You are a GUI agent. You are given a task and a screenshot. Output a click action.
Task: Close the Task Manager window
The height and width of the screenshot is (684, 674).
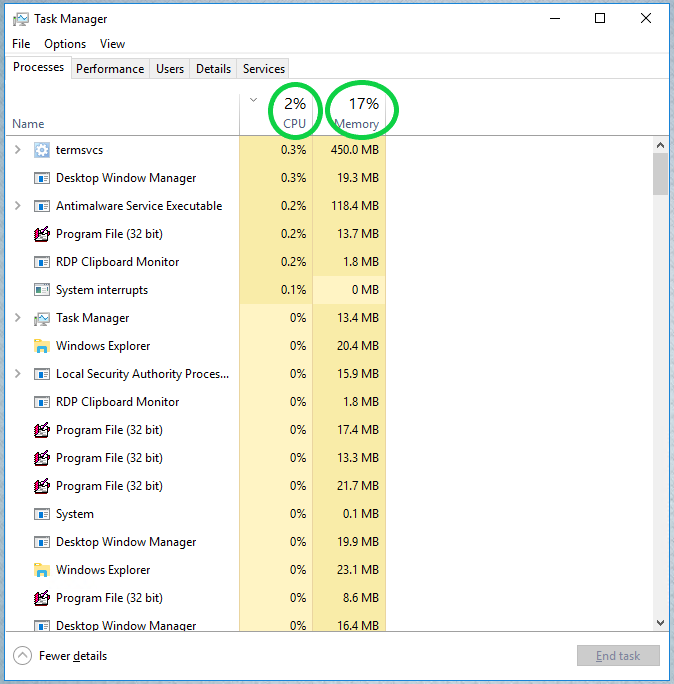click(x=646, y=18)
